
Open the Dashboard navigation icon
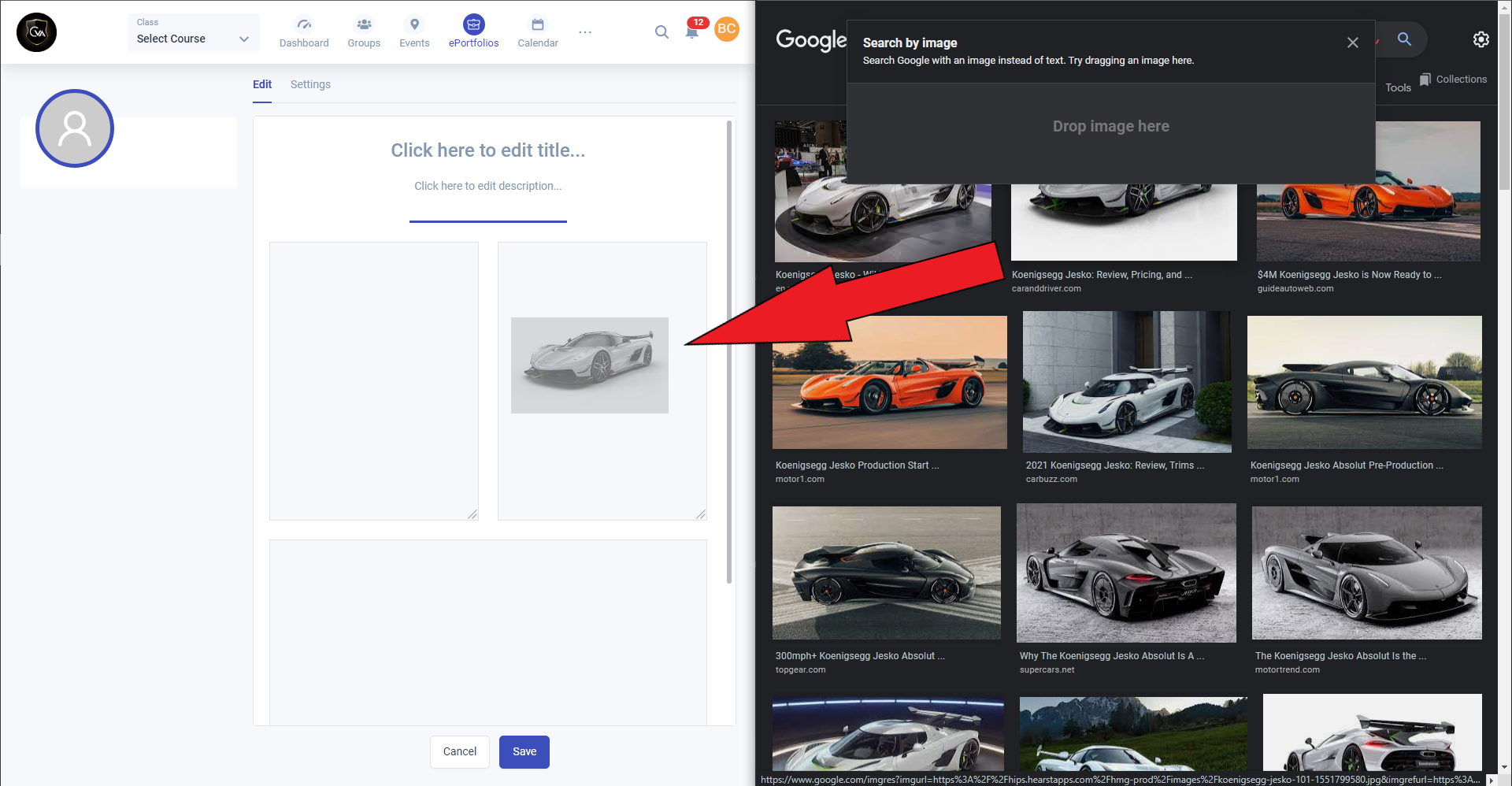point(304,32)
